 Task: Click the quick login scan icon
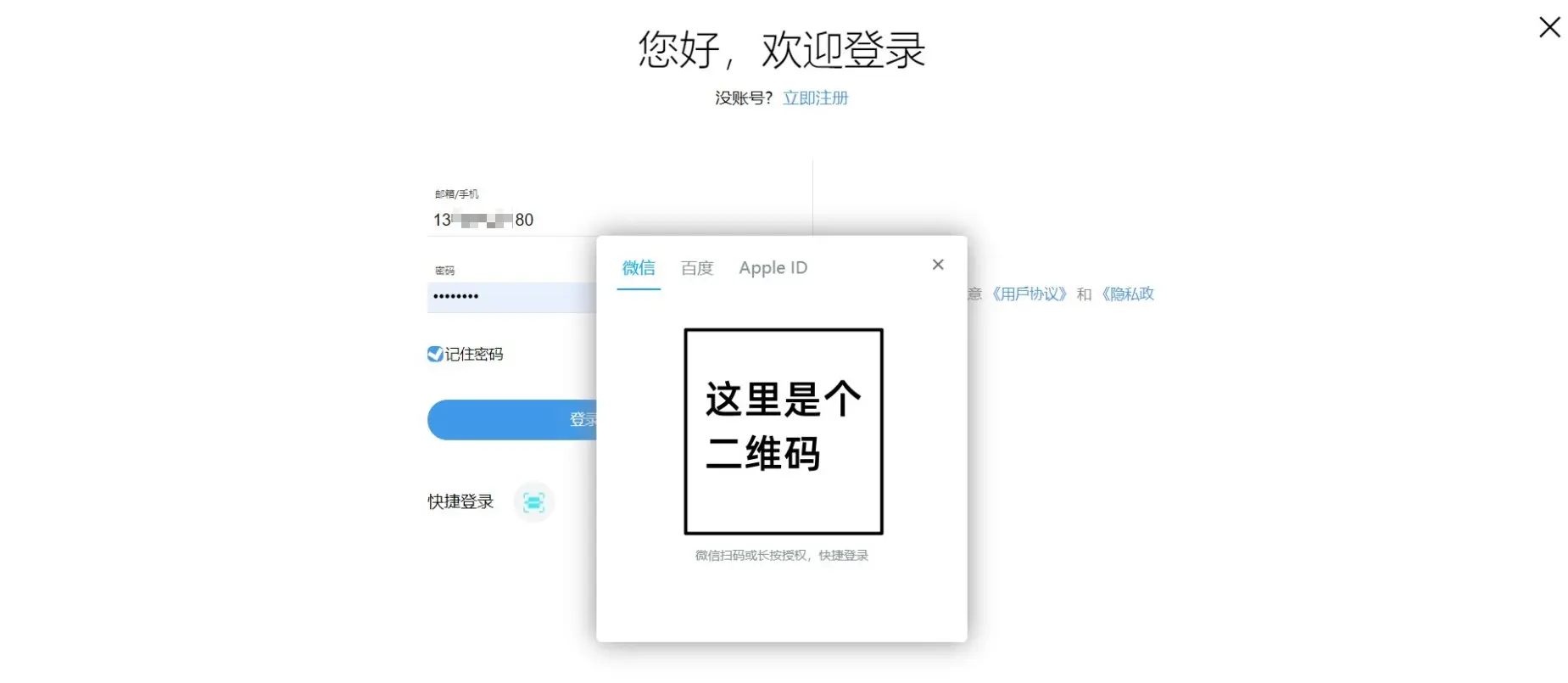click(x=533, y=502)
